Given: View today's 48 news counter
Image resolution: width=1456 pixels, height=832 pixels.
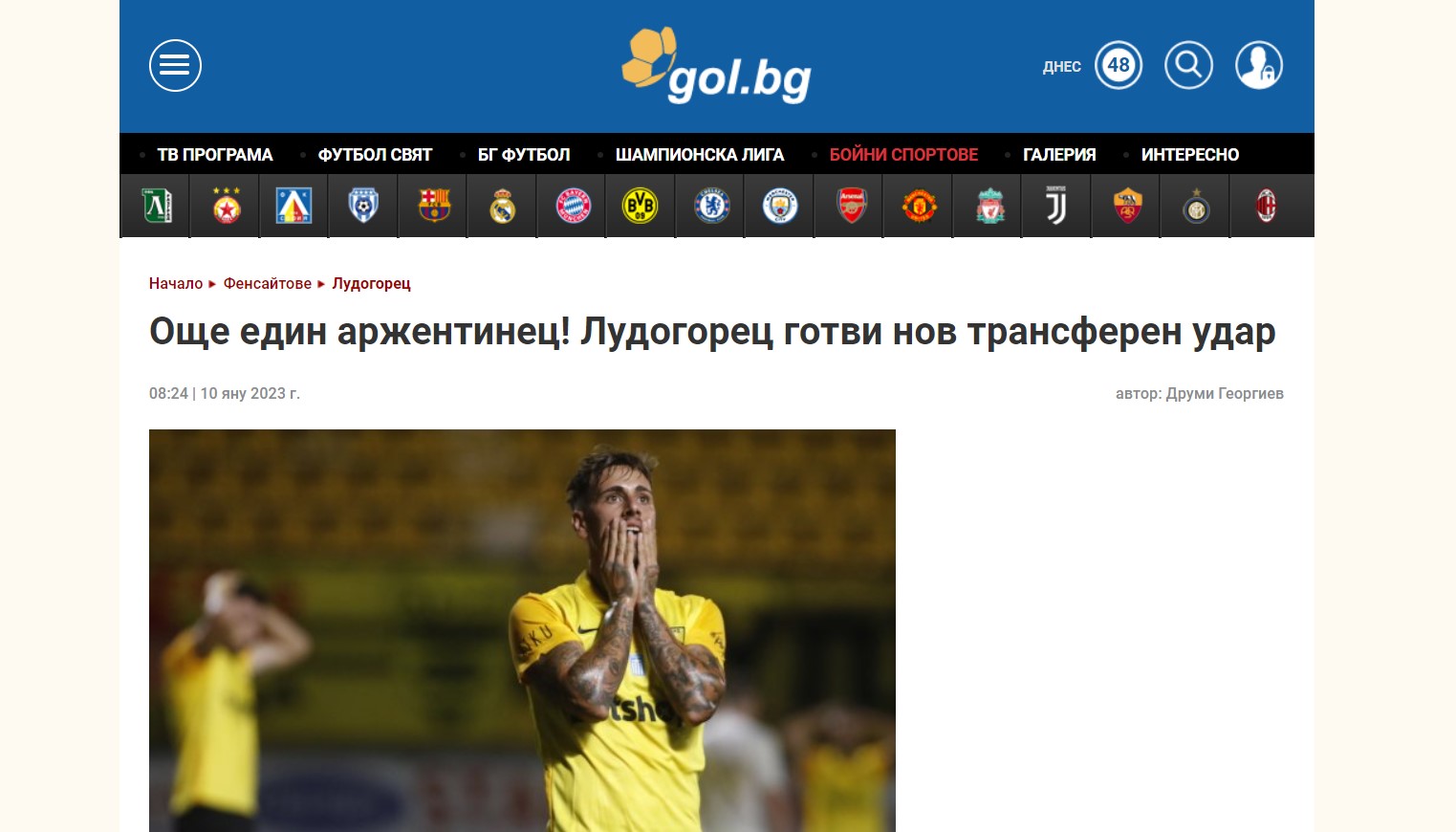Looking at the screenshot, I should click(x=1119, y=65).
